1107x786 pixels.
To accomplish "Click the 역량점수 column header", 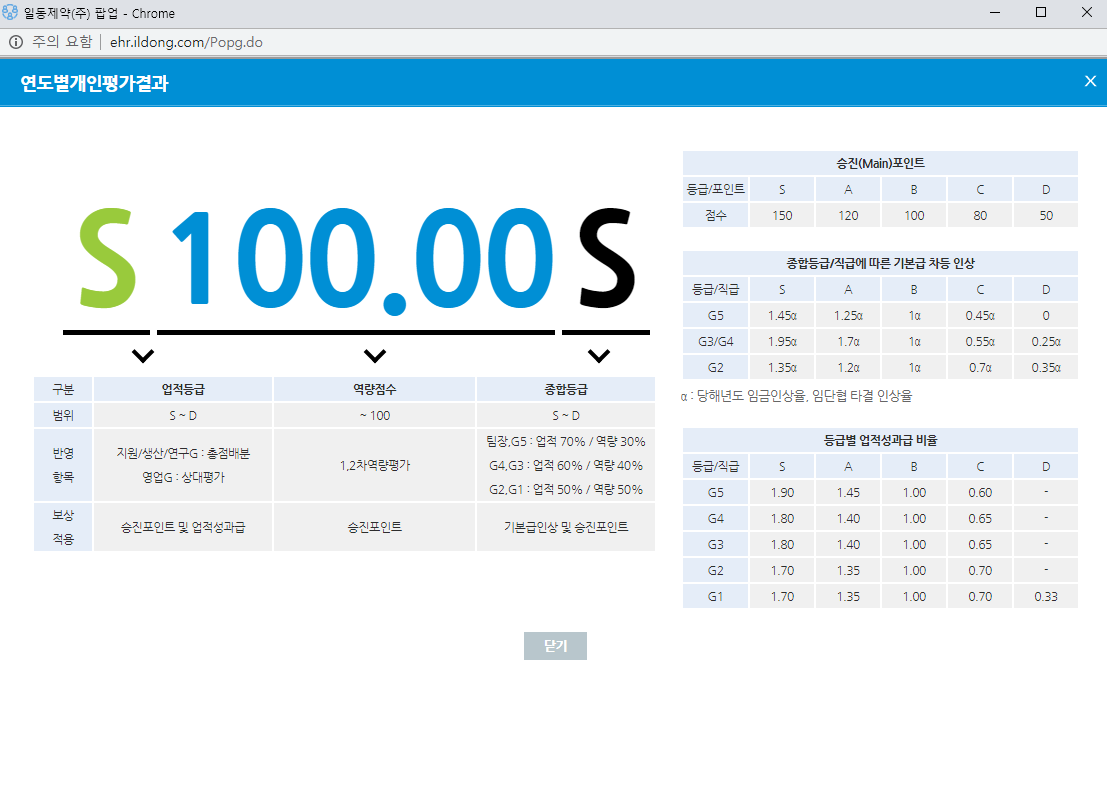I will pos(375,389).
